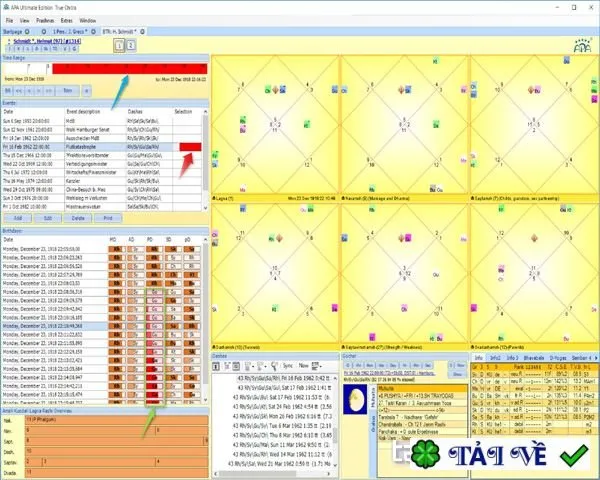Click Now in the Dashas toolbar
Viewport: 600px width, 480px height.
click(304, 366)
